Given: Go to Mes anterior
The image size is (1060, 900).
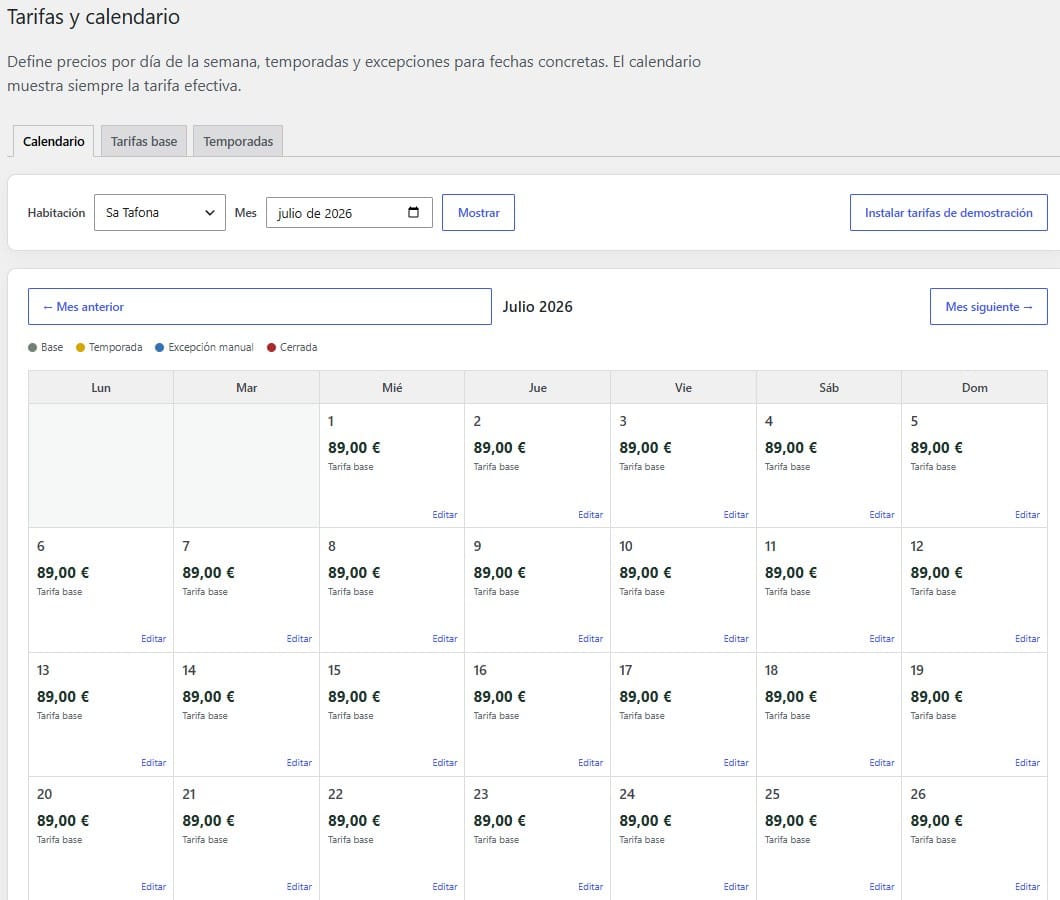Looking at the screenshot, I should point(260,306).
